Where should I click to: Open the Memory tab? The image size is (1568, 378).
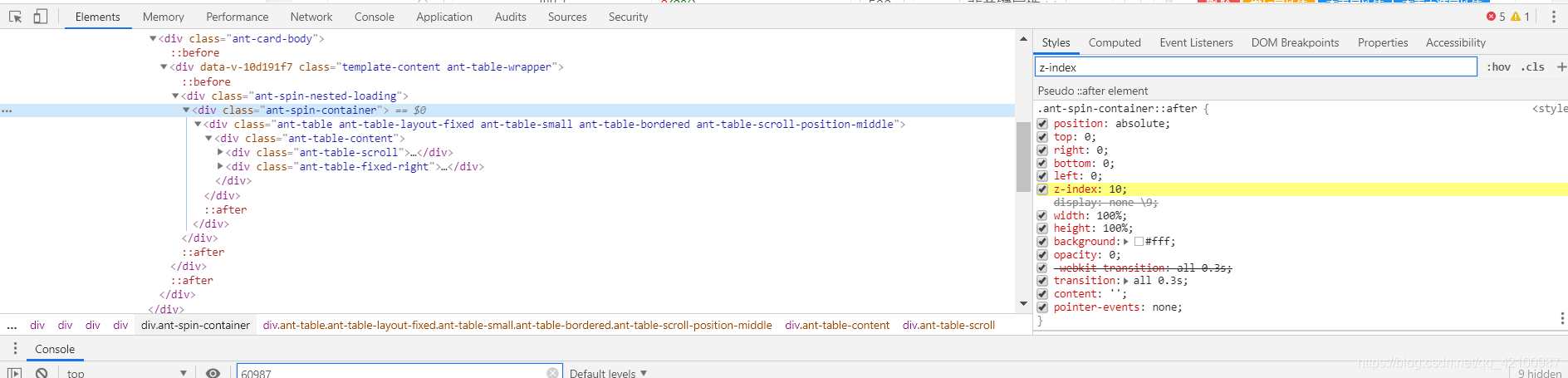click(164, 17)
